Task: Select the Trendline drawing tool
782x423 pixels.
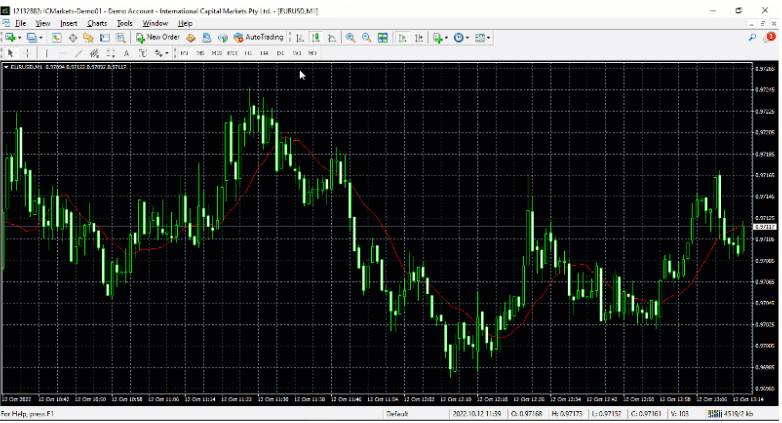Action: point(78,52)
